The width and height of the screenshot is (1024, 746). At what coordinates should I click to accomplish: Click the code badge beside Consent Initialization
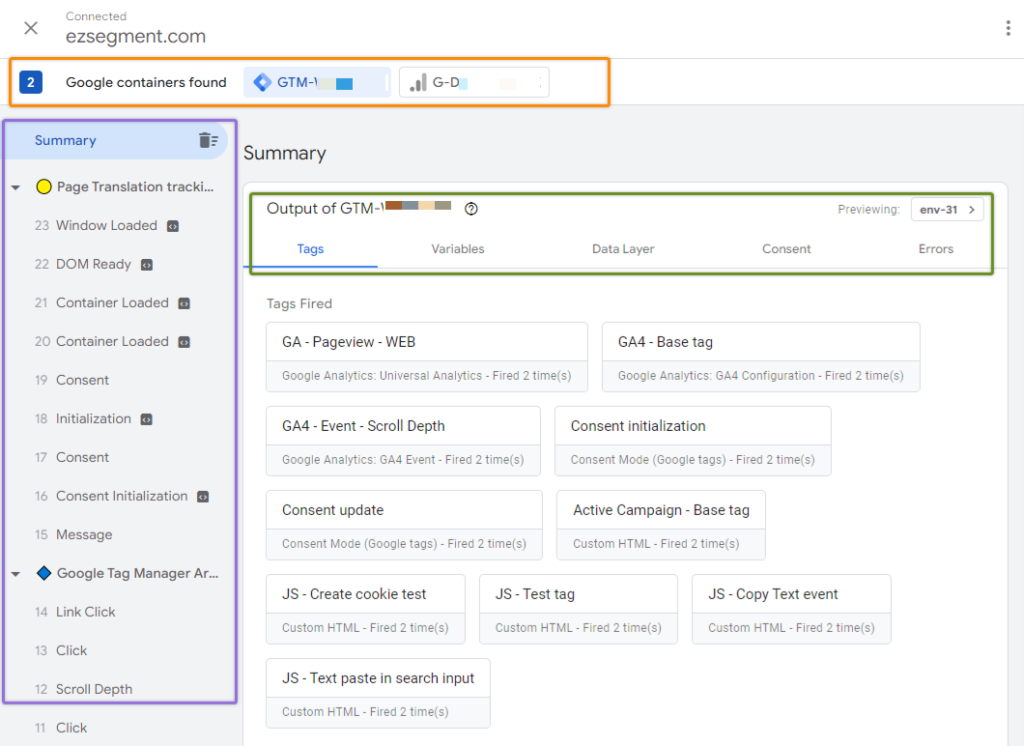coord(203,496)
